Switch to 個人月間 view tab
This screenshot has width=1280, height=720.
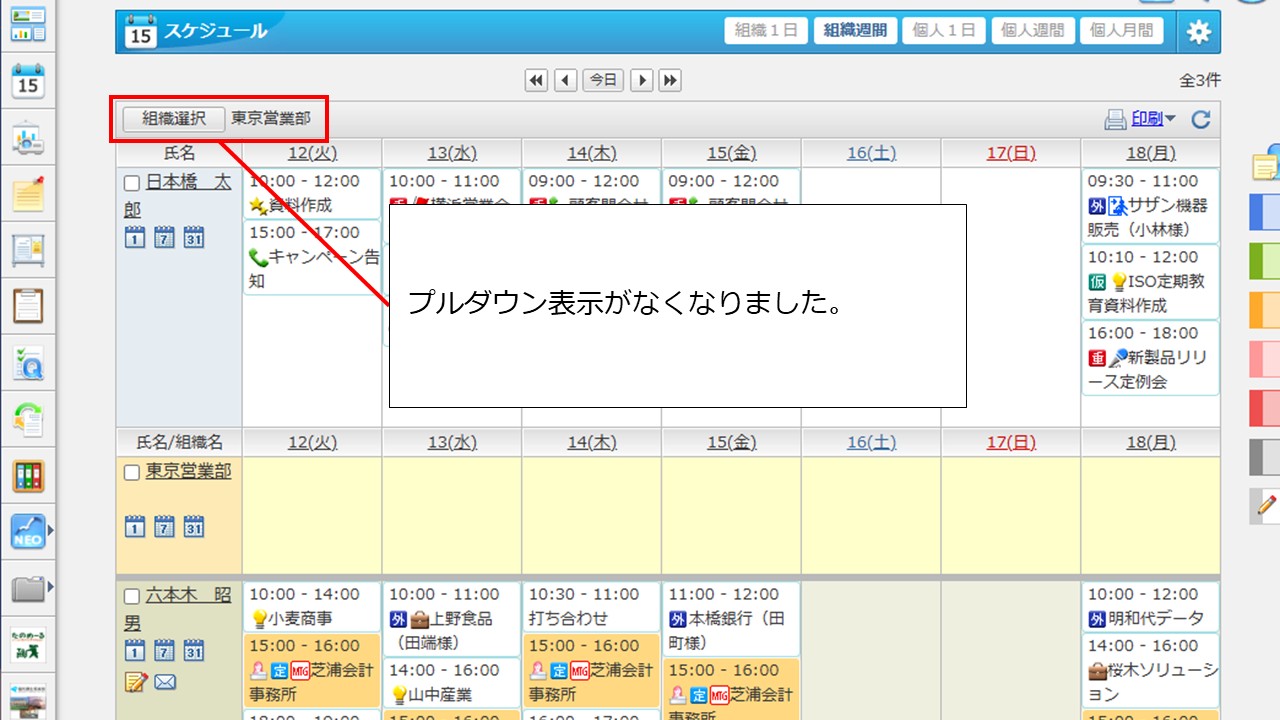point(1121,30)
